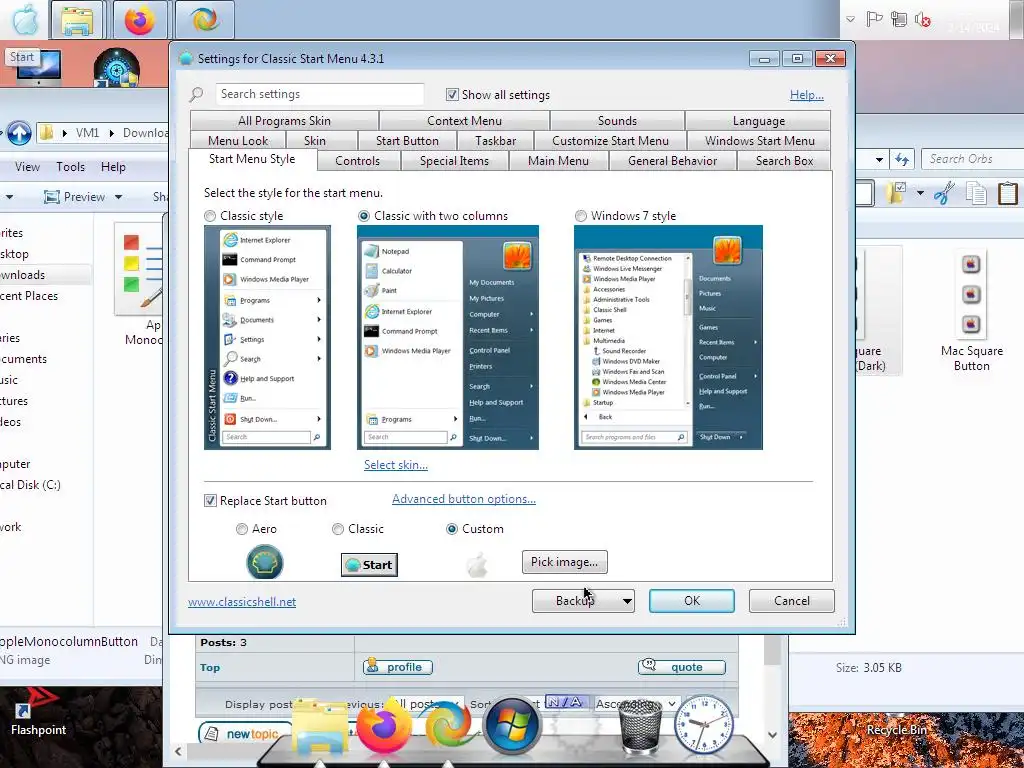Choose Windows 7 style radio button
This screenshot has height=768, width=1024.
pyautogui.click(x=581, y=216)
